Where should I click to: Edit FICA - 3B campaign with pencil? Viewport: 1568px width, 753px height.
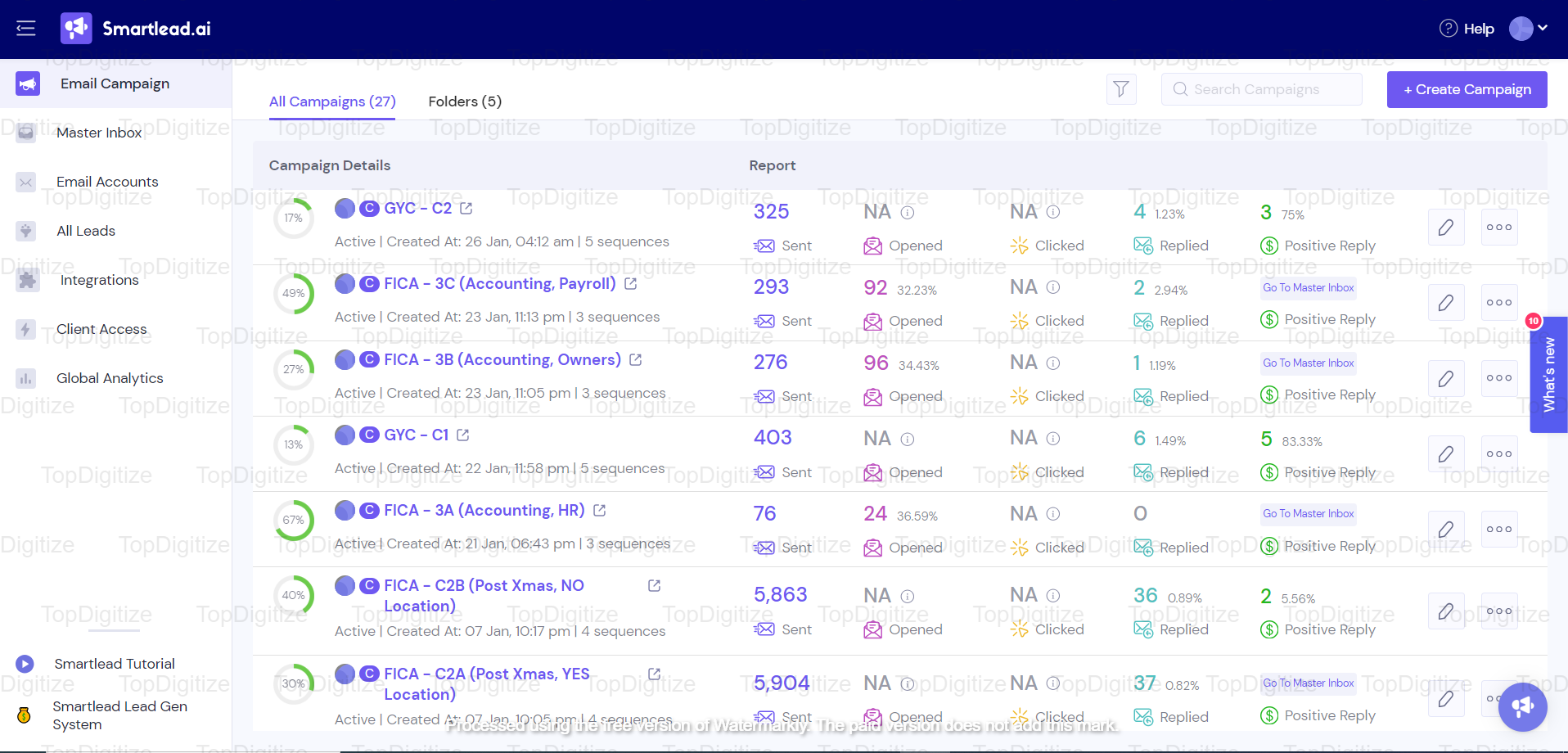1446,378
